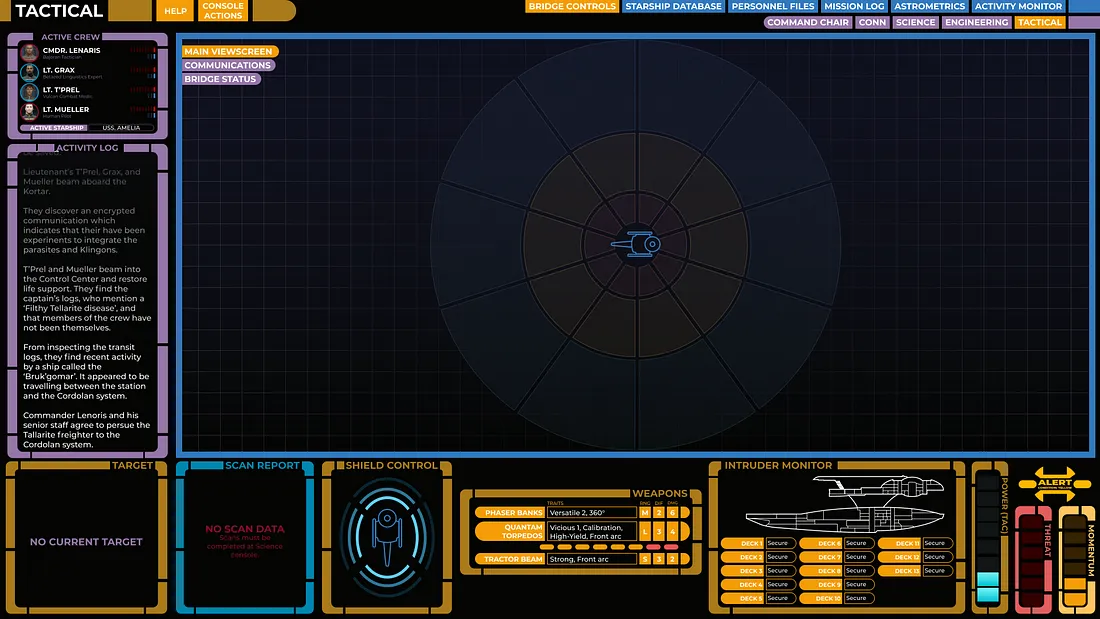The width and height of the screenshot is (1100, 619).
Task: Toggle the Deck 13 security status
Action: tap(935, 571)
